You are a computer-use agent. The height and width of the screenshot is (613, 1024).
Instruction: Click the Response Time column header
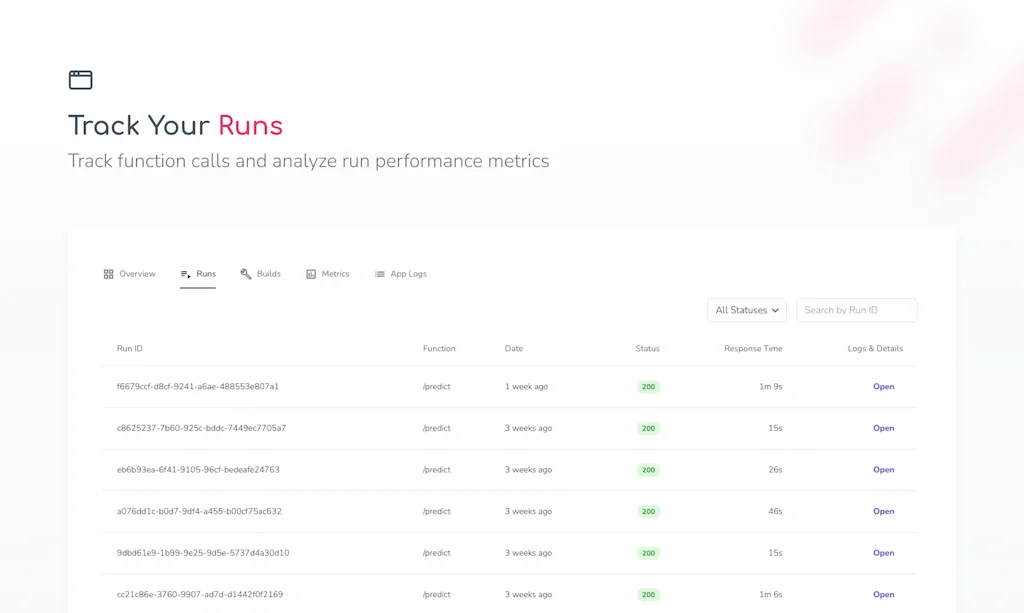coord(753,349)
